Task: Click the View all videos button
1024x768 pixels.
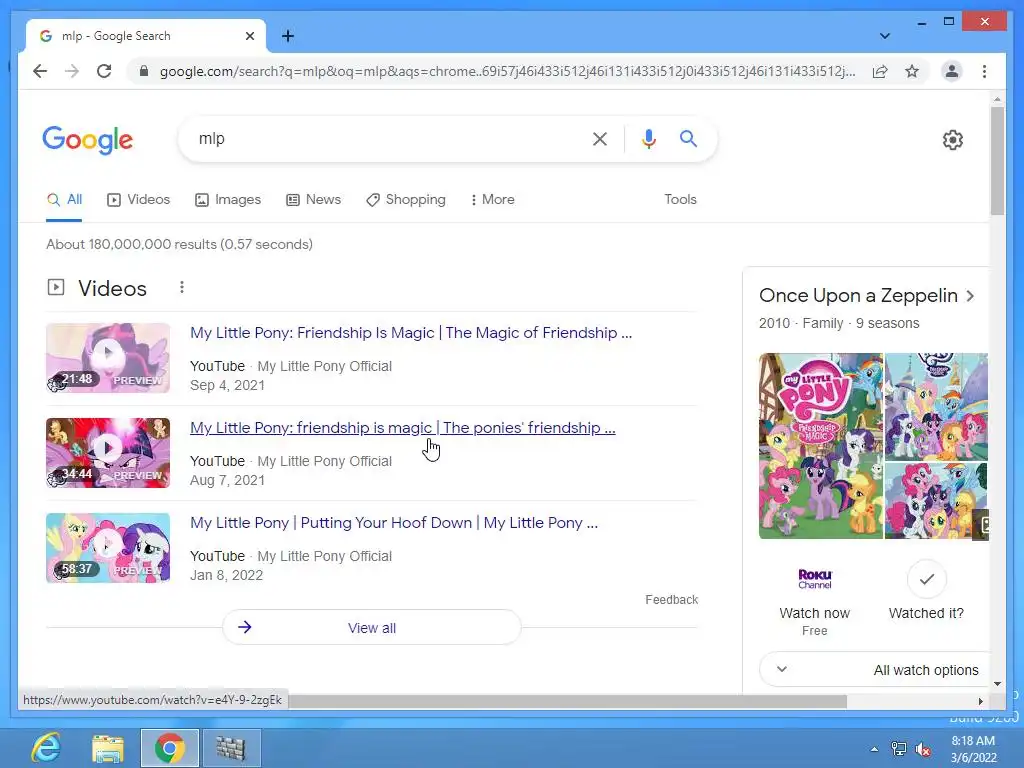Action: (372, 628)
